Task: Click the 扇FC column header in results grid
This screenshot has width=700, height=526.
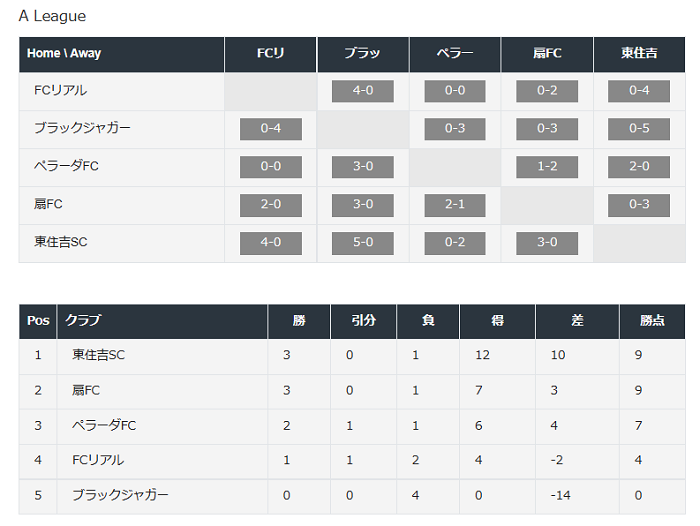Action: (x=547, y=54)
